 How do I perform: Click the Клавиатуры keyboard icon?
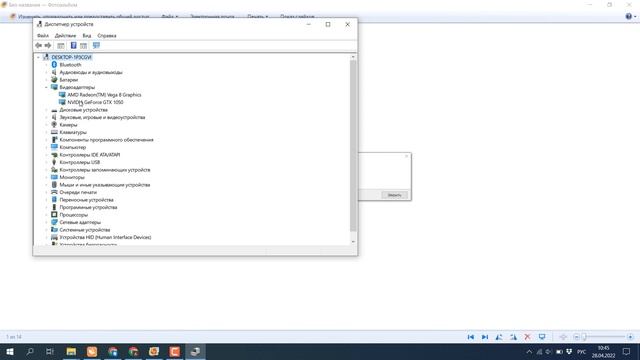54,132
